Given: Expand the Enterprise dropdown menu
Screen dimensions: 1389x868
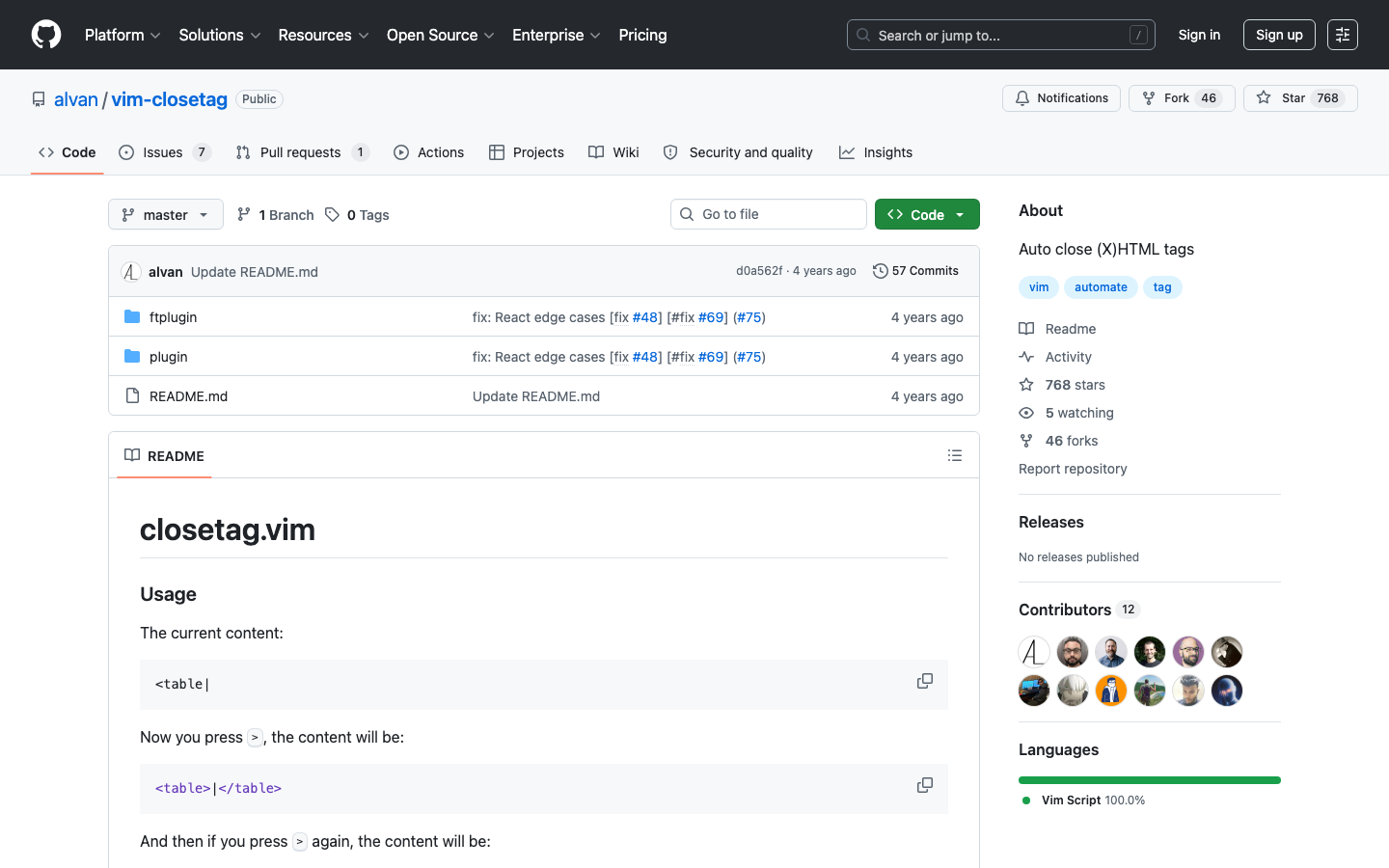Looking at the screenshot, I should pyautogui.click(x=557, y=35).
